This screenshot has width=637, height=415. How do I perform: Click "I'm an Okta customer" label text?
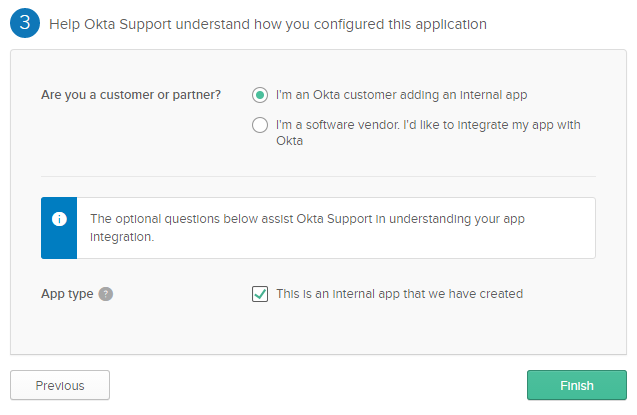(401, 95)
